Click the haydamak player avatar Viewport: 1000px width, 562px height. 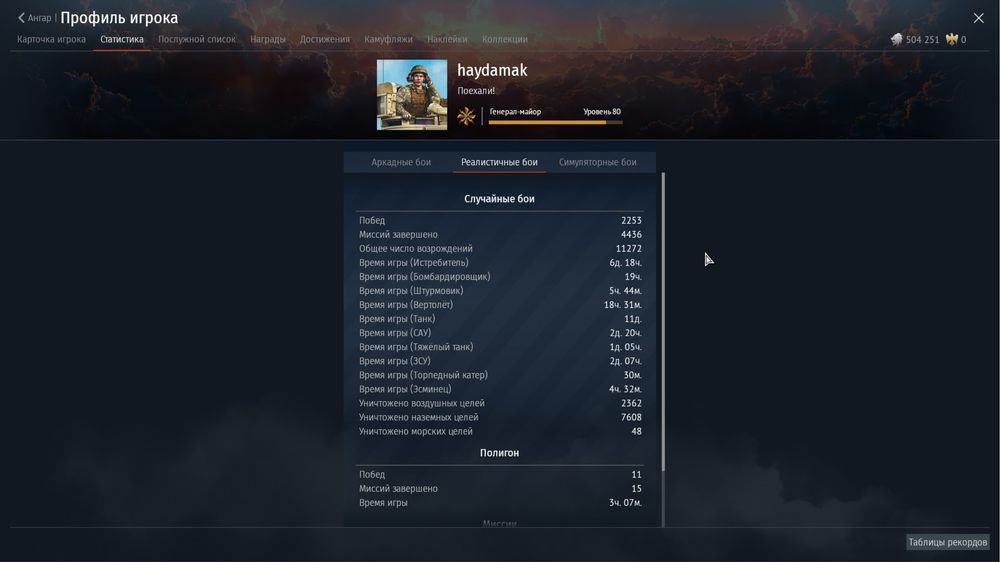pyautogui.click(x=412, y=95)
